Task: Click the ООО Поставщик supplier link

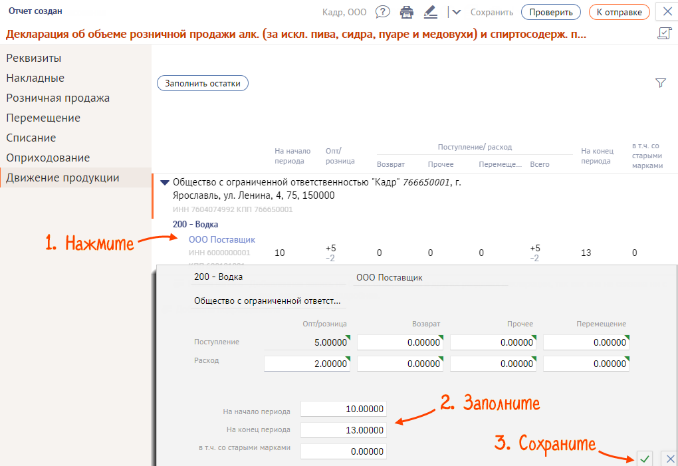Action: click(221, 240)
